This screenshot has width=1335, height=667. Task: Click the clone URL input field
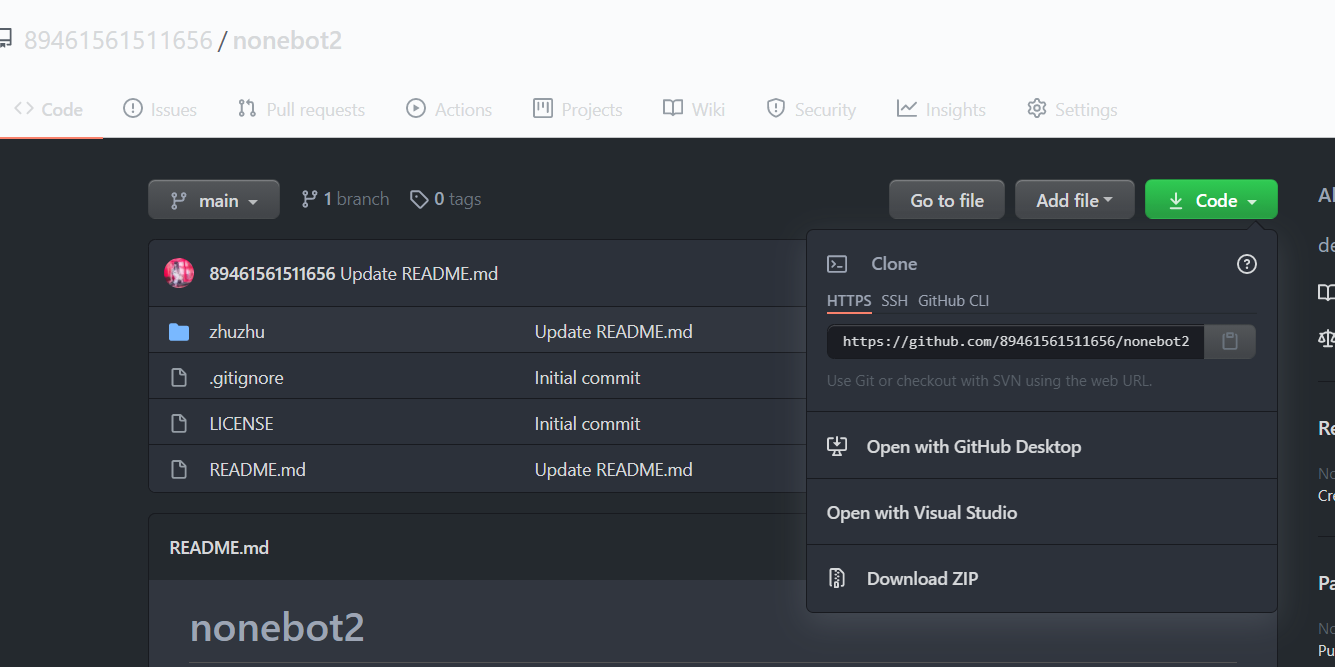pos(1015,342)
